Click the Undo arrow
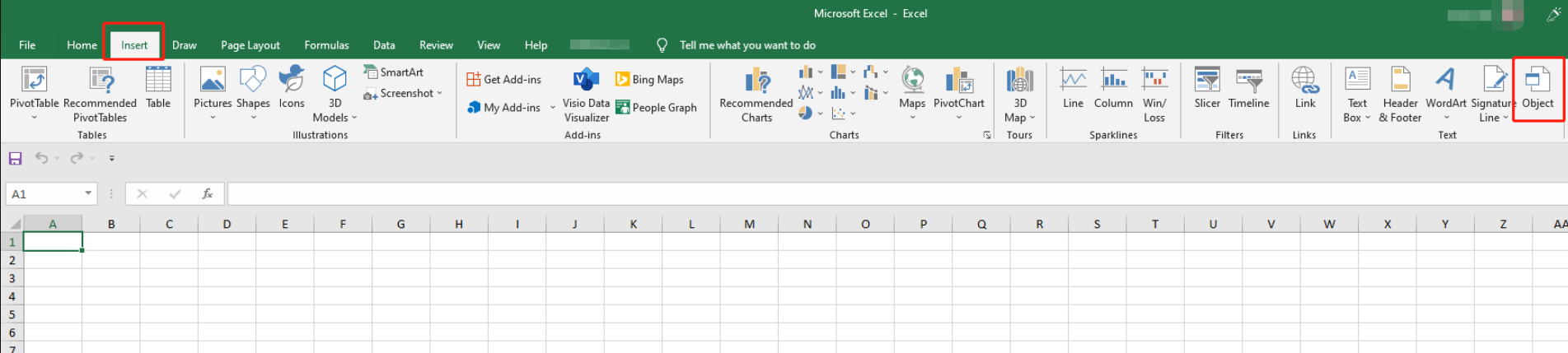Screen dimensions: 1568x353 (x=41, y=158)
